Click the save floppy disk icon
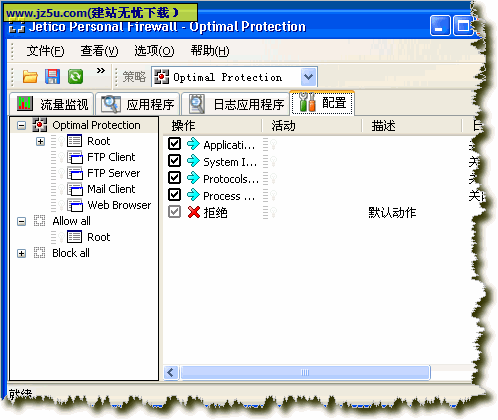This screenshot has width=498, height=420. tap(53, 77)
